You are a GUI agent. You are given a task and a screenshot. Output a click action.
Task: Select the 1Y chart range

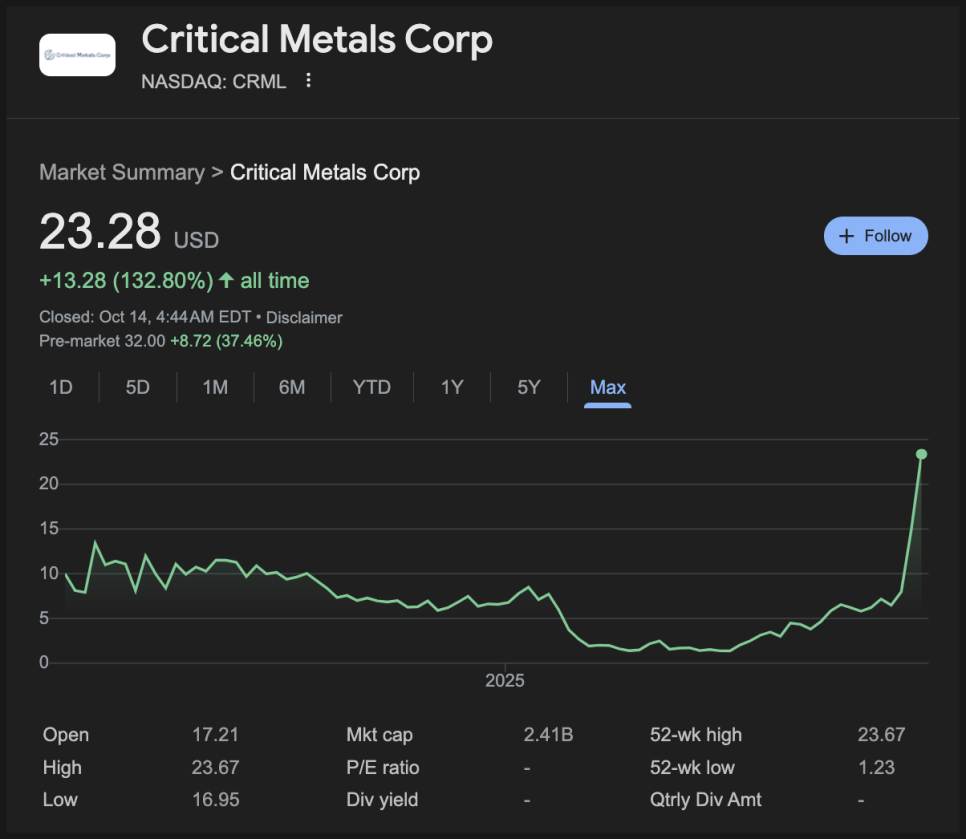(x=452, y=387)
